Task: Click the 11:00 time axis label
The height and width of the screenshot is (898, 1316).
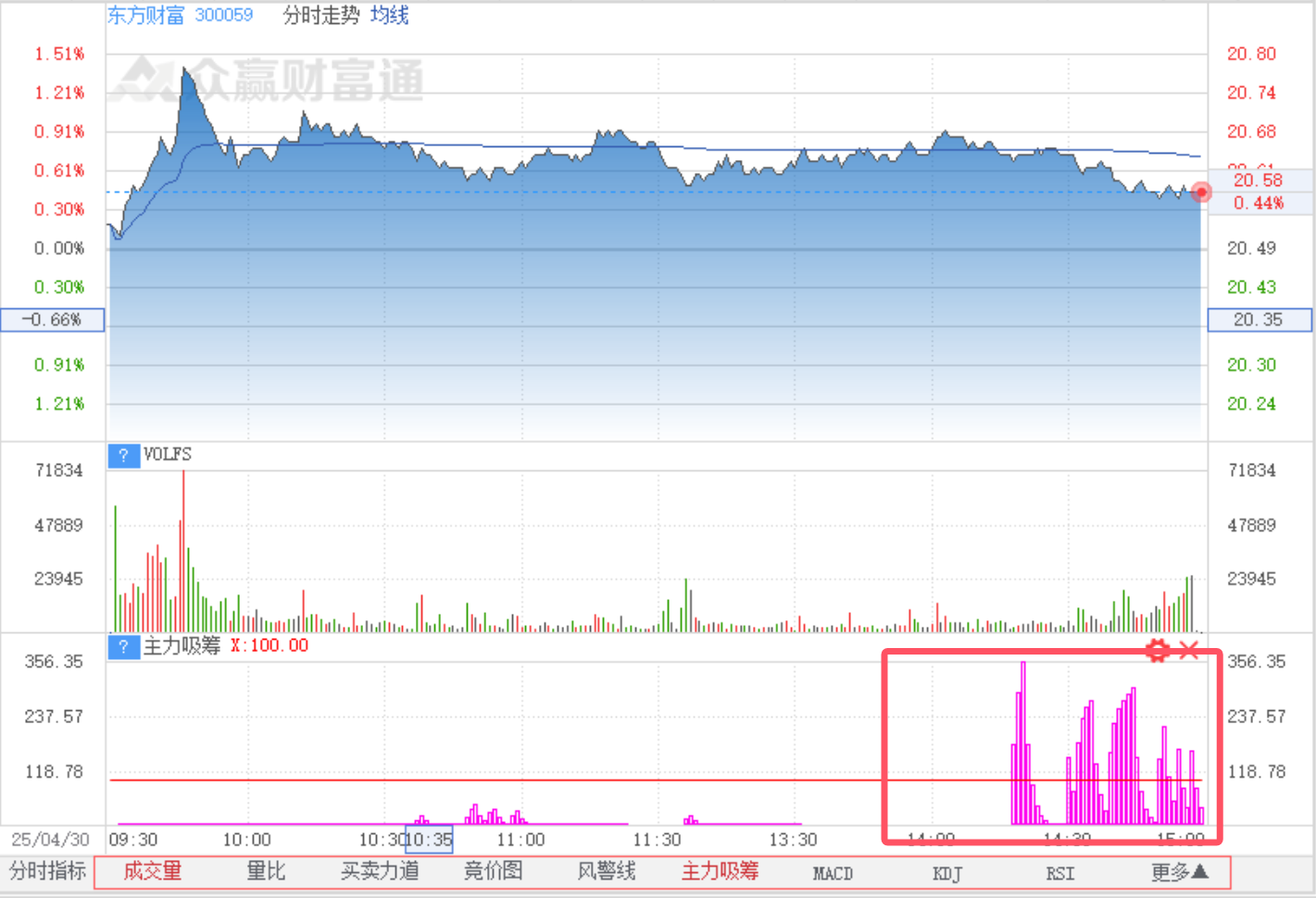Action: [x=520, y=840]
